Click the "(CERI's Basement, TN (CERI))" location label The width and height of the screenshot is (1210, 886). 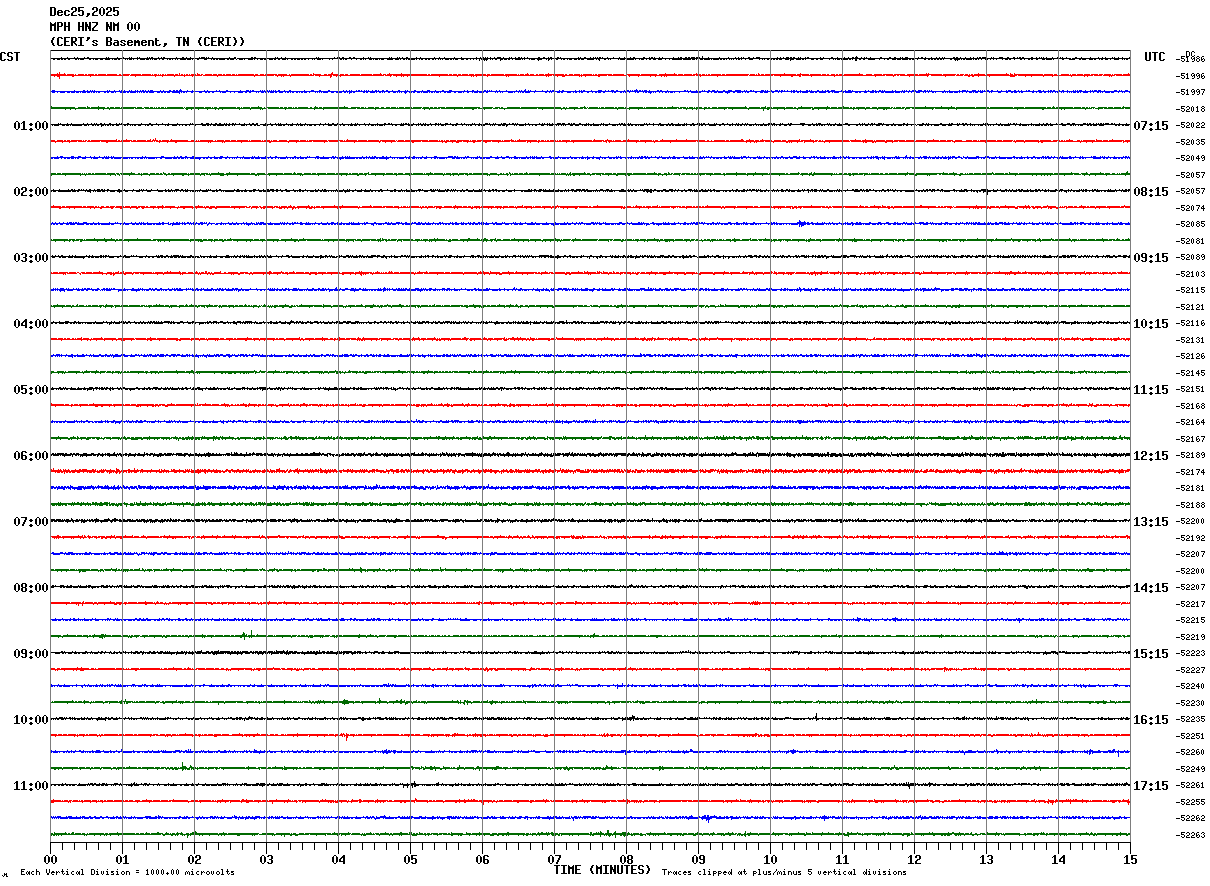148,41
